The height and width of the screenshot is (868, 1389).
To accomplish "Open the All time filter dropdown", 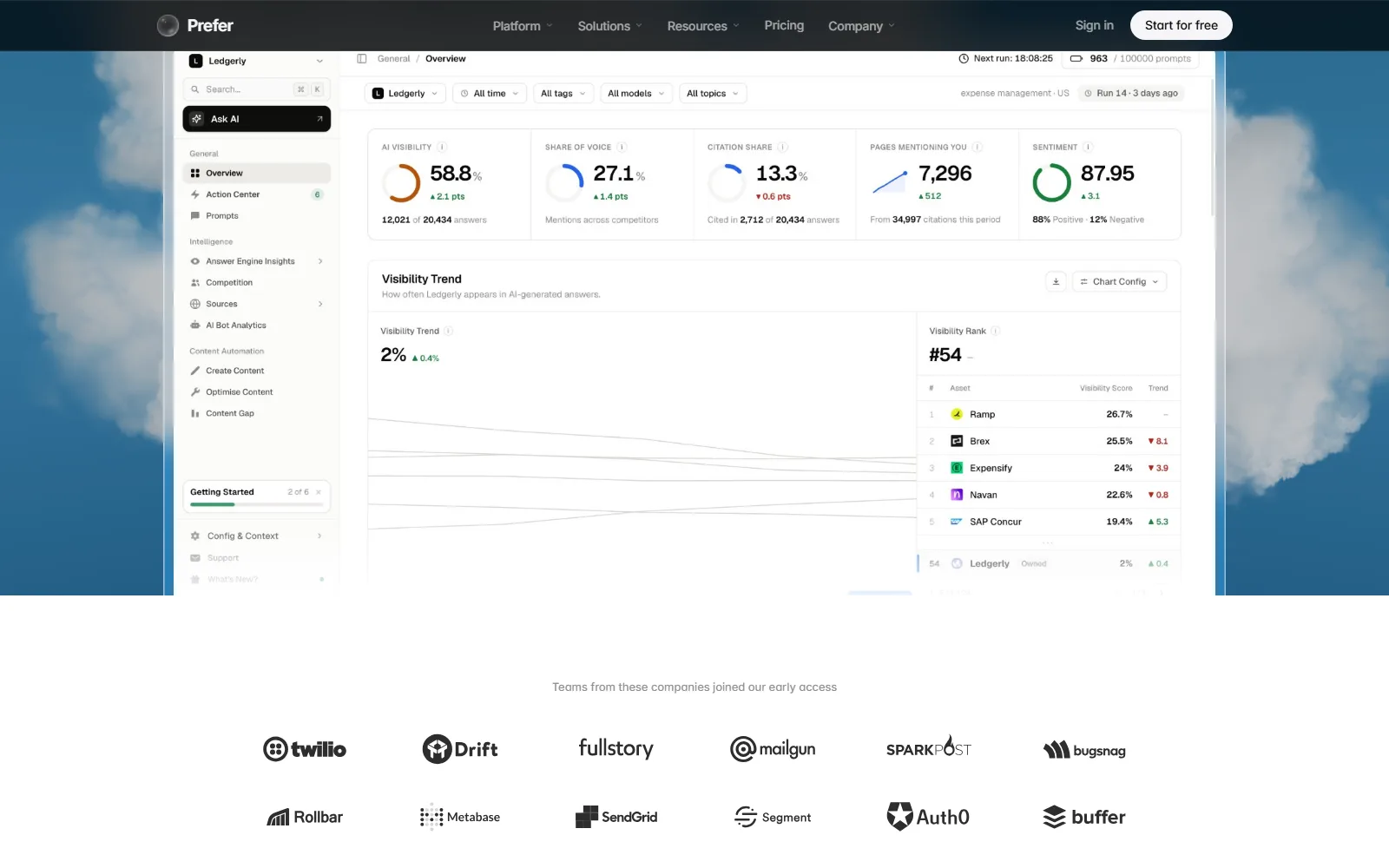I will tap(490, 94).
